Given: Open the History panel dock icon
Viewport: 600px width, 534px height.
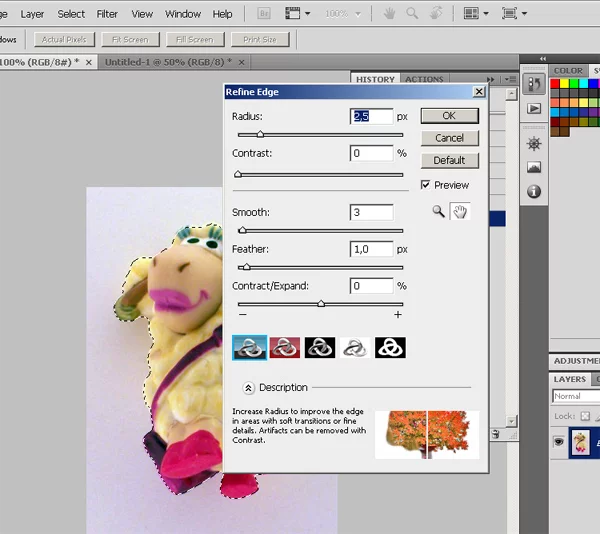Looking at the screenshot, I should [x=534, y=84].
